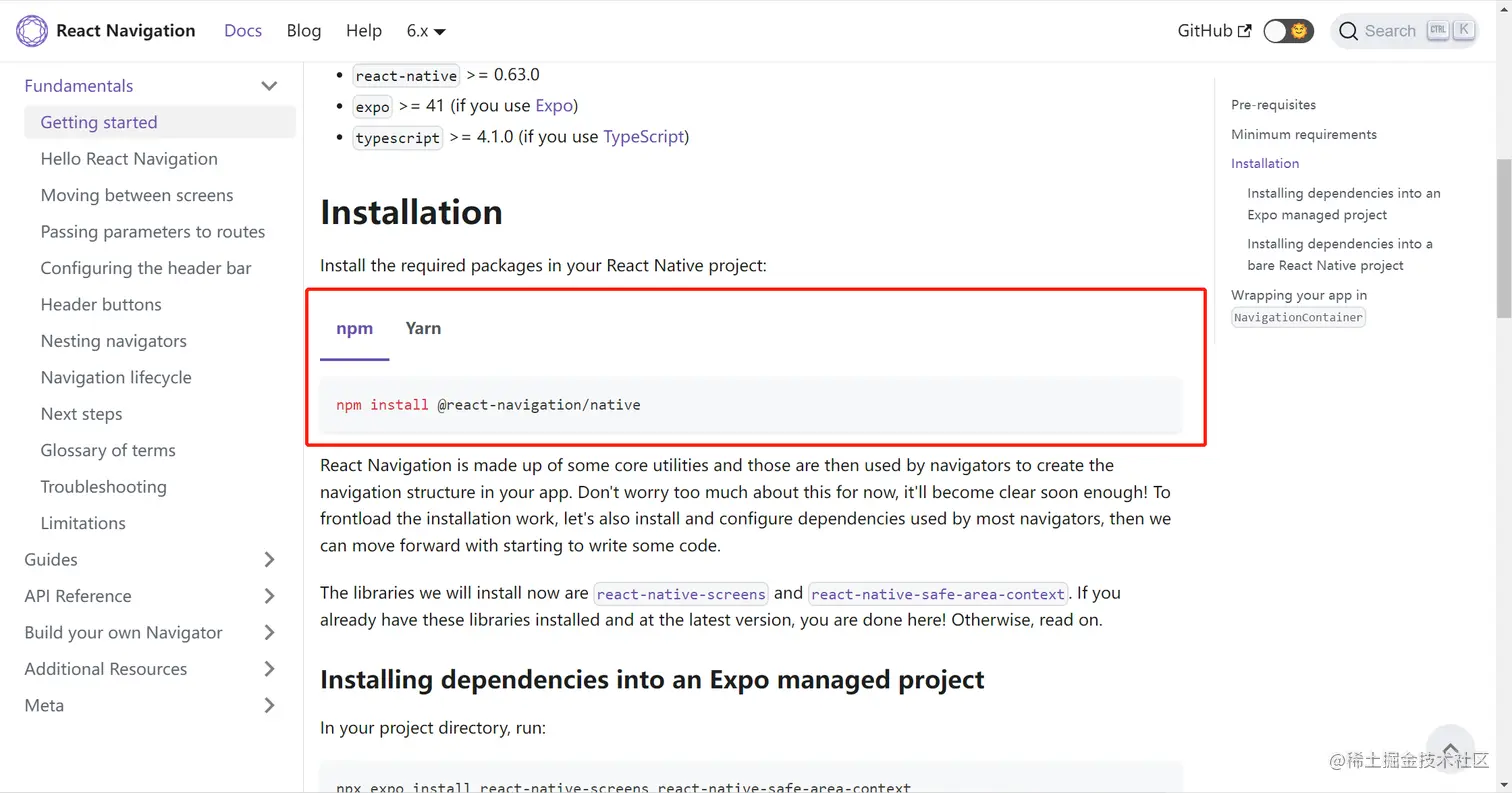Expand the API Reference section chevron
The height and width of the screenshot is (793, 1512).
click(x=269, y=596)
